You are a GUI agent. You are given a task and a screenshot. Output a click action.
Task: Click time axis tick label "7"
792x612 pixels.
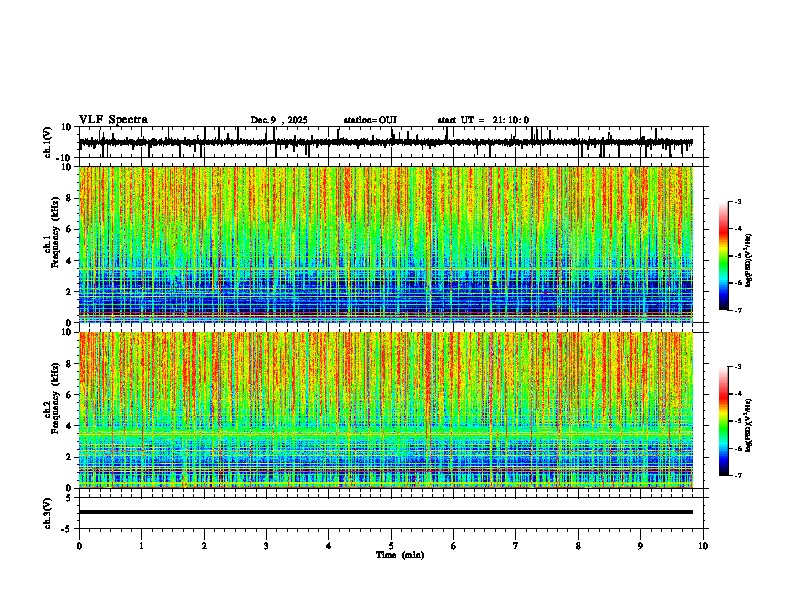516,546
